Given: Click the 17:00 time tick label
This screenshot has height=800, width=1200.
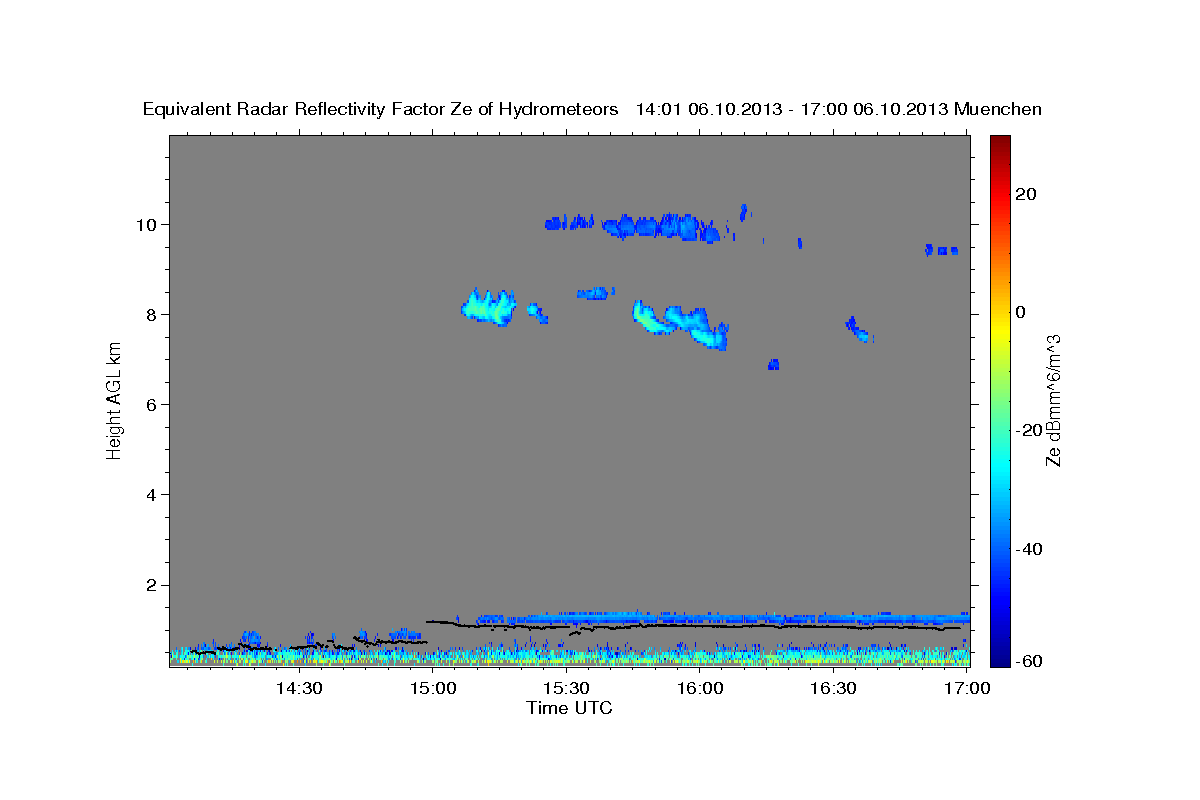Looking at the screenshot, I should click(x=967, y=689).
